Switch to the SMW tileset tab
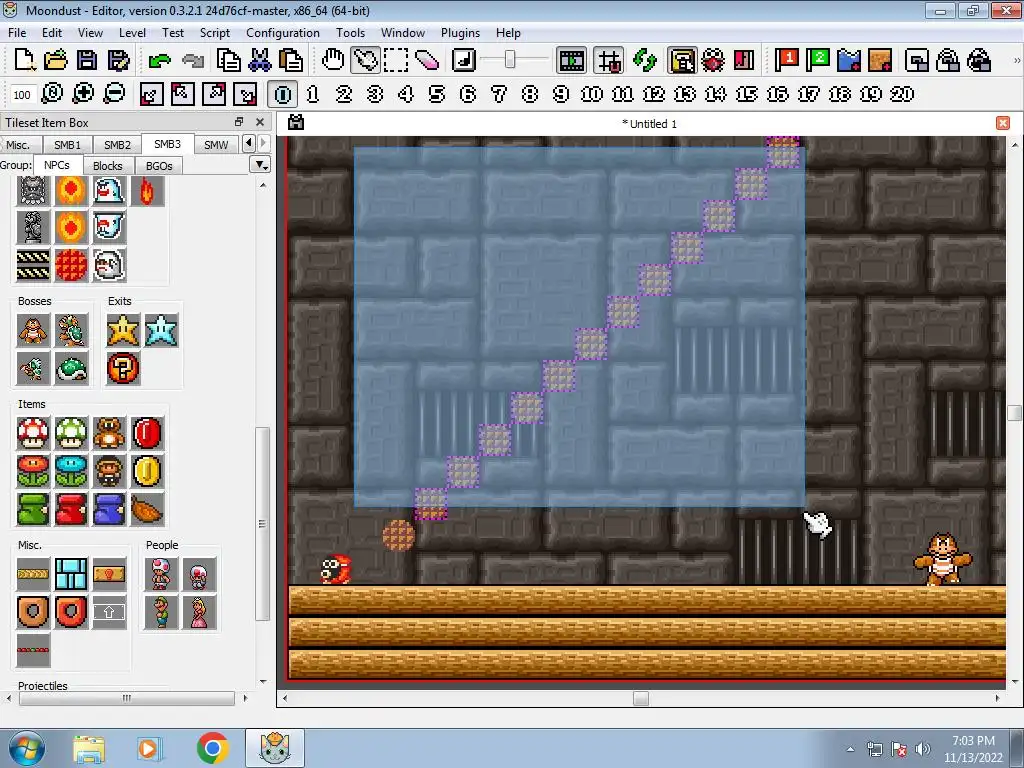Viewport: 1024px width, 768px height. 216,144
